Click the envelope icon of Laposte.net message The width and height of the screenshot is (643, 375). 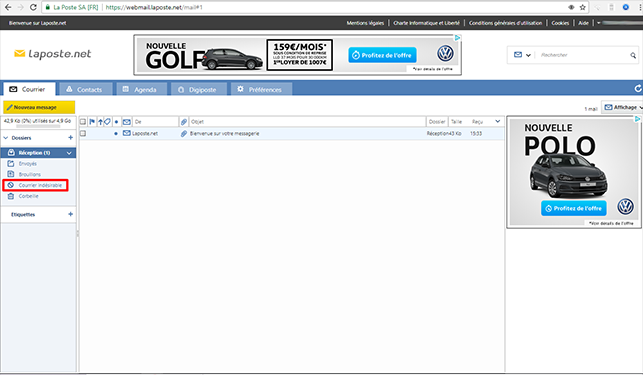point(127,133)
